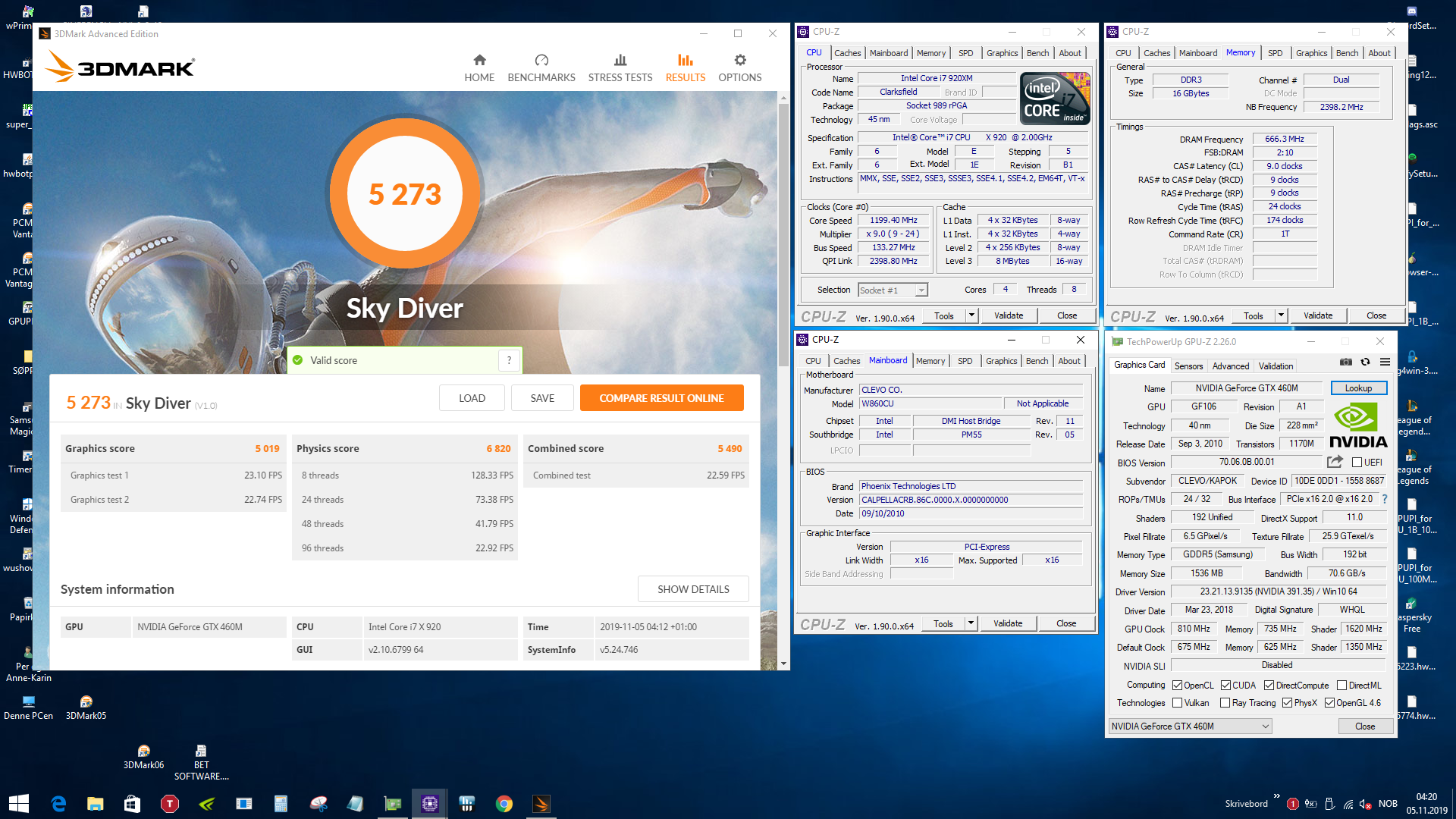Launch Microsoft Edge from the taskbar
Image resolution: width=1456 pixels, height=819 pixels.
[58, 804]
